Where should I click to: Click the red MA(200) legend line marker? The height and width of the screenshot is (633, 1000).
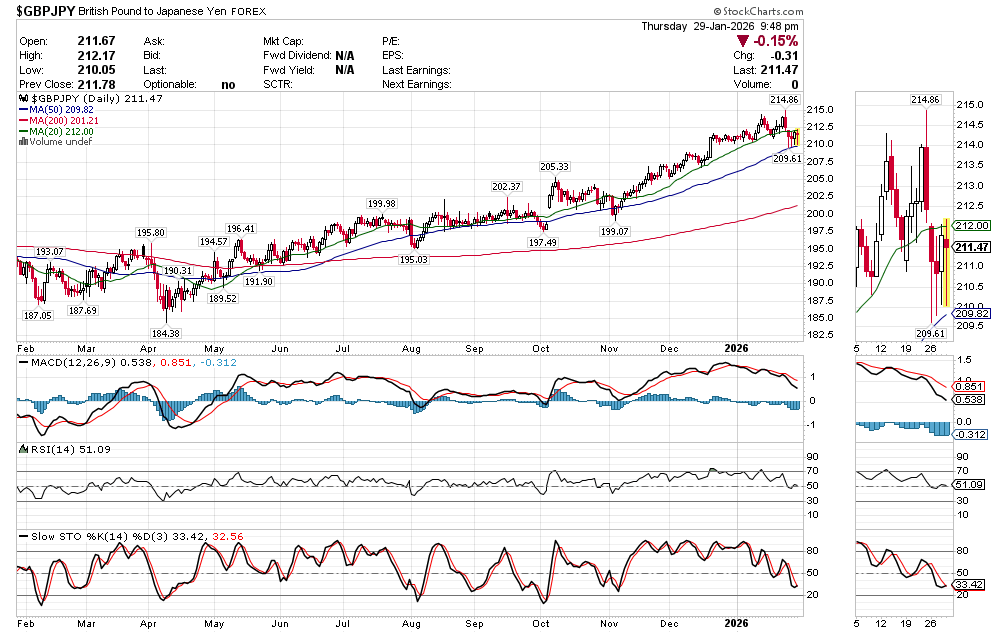click(23, 121)
